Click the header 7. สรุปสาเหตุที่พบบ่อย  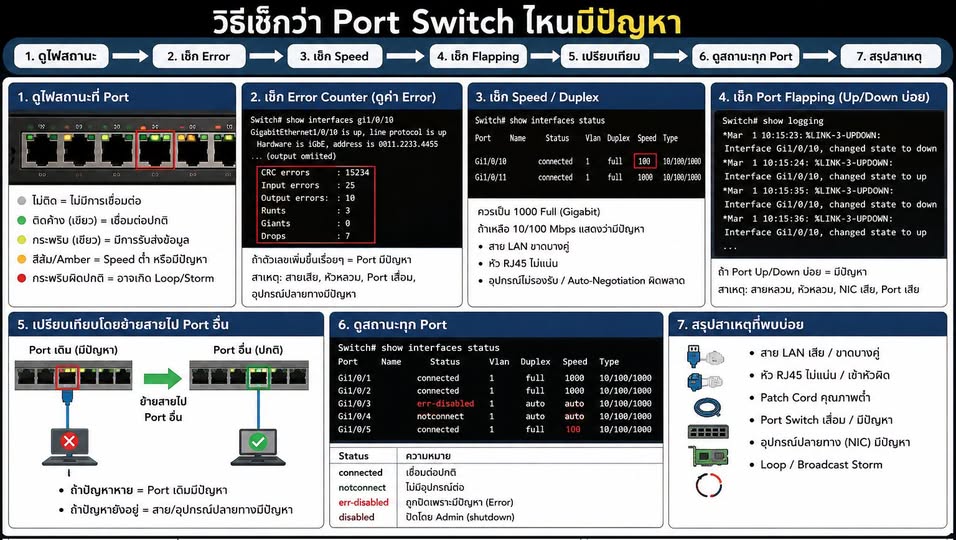807,325
